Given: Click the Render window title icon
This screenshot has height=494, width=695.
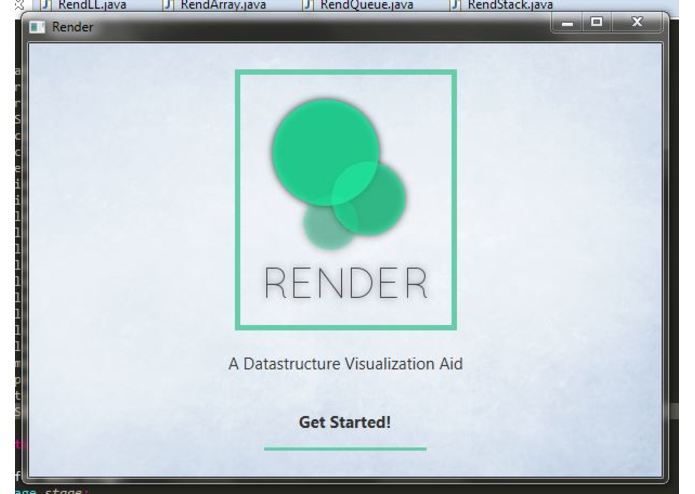Looking at the screenshot, I should point(37,27).
